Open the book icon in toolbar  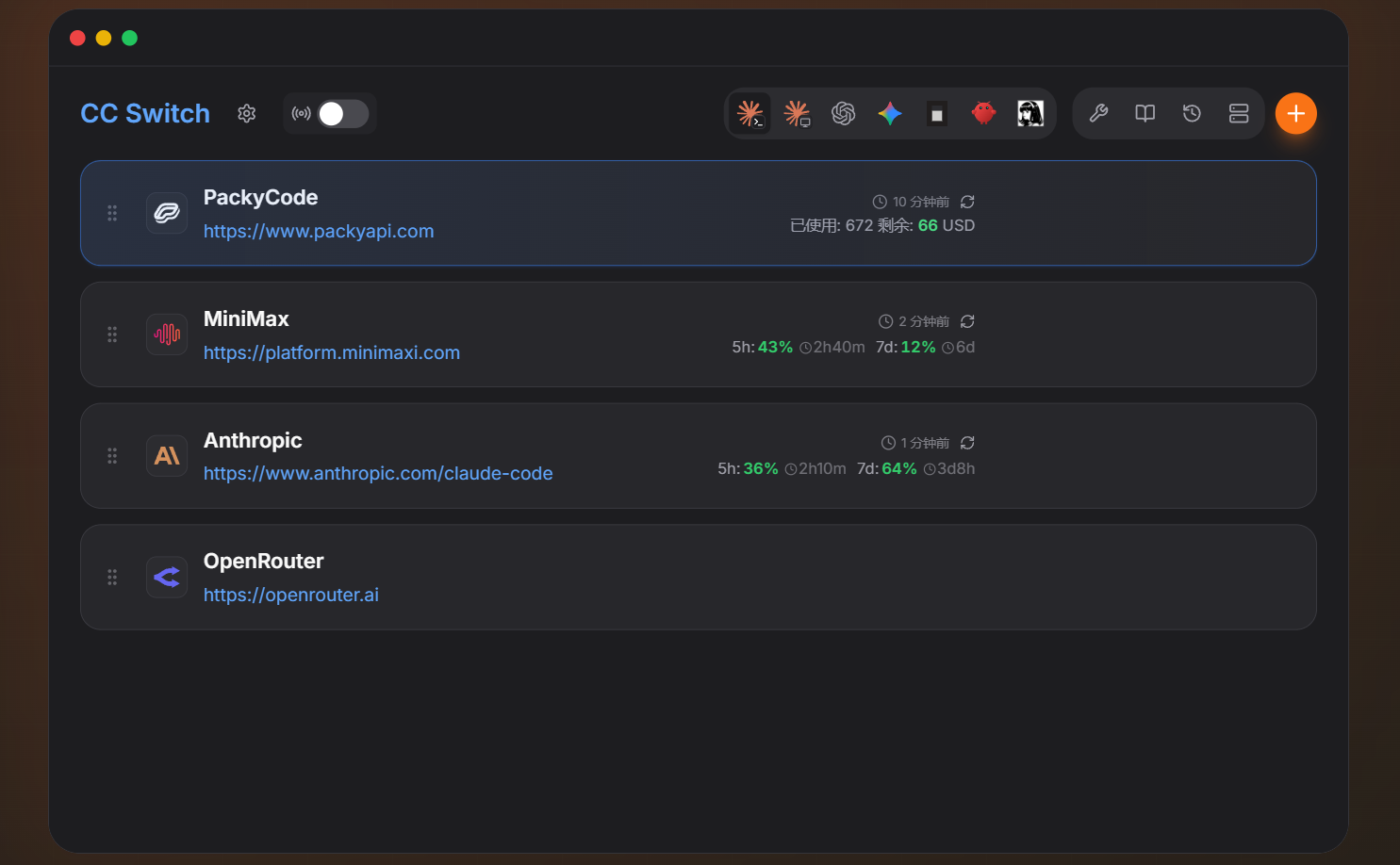pos(1145,113)
